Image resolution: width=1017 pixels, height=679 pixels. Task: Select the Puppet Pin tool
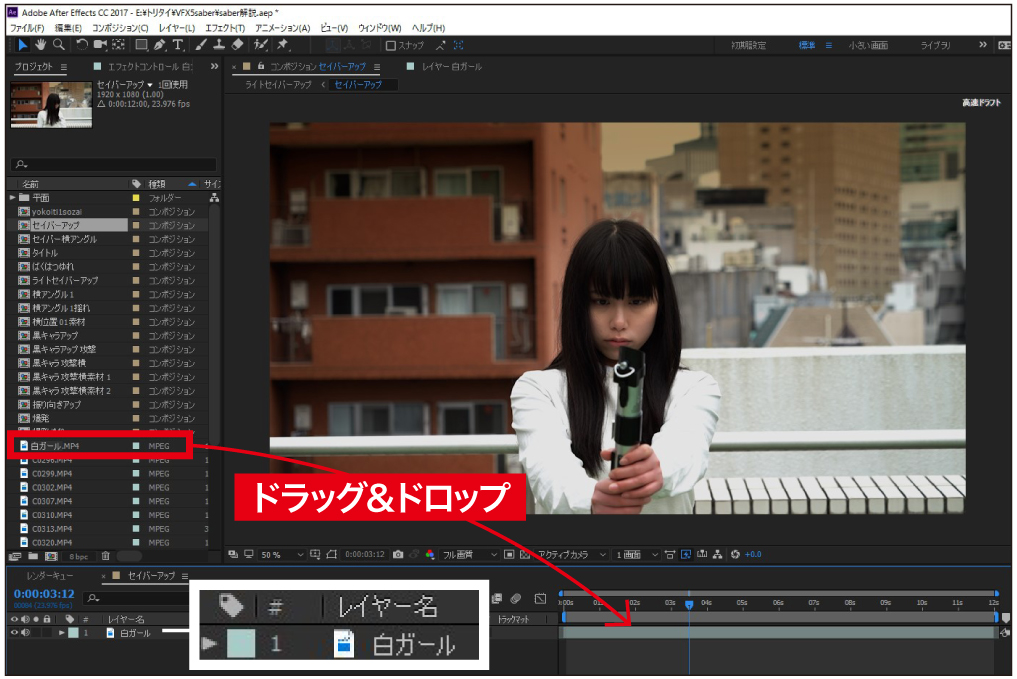click(283, 45)
